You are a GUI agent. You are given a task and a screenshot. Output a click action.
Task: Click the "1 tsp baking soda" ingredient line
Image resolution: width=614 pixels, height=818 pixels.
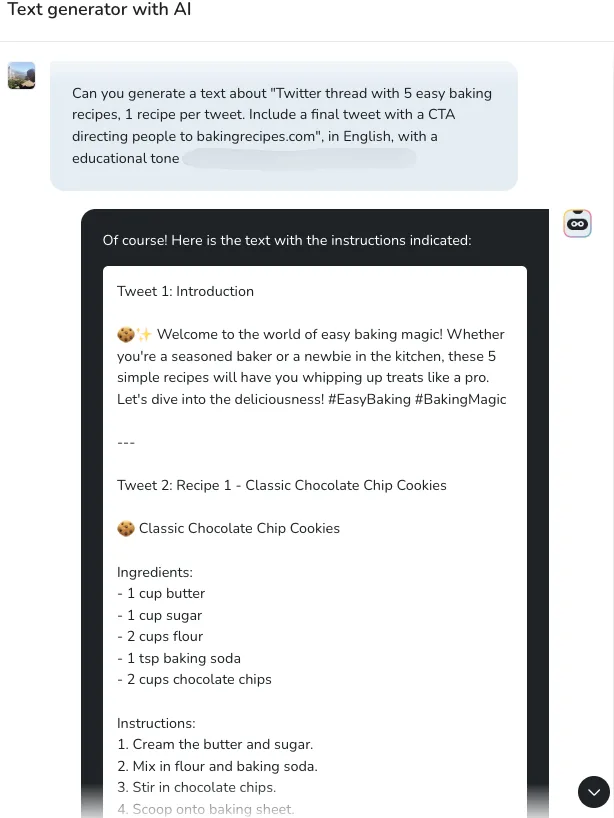179,658
